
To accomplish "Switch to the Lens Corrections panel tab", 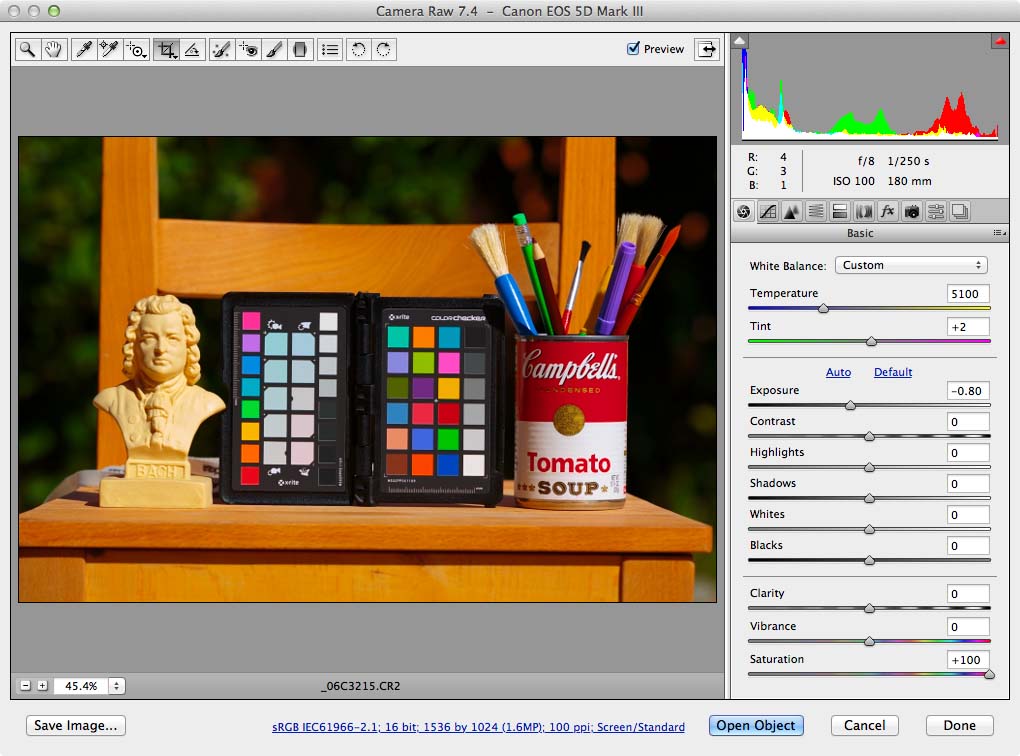I will tap(864, 211).
